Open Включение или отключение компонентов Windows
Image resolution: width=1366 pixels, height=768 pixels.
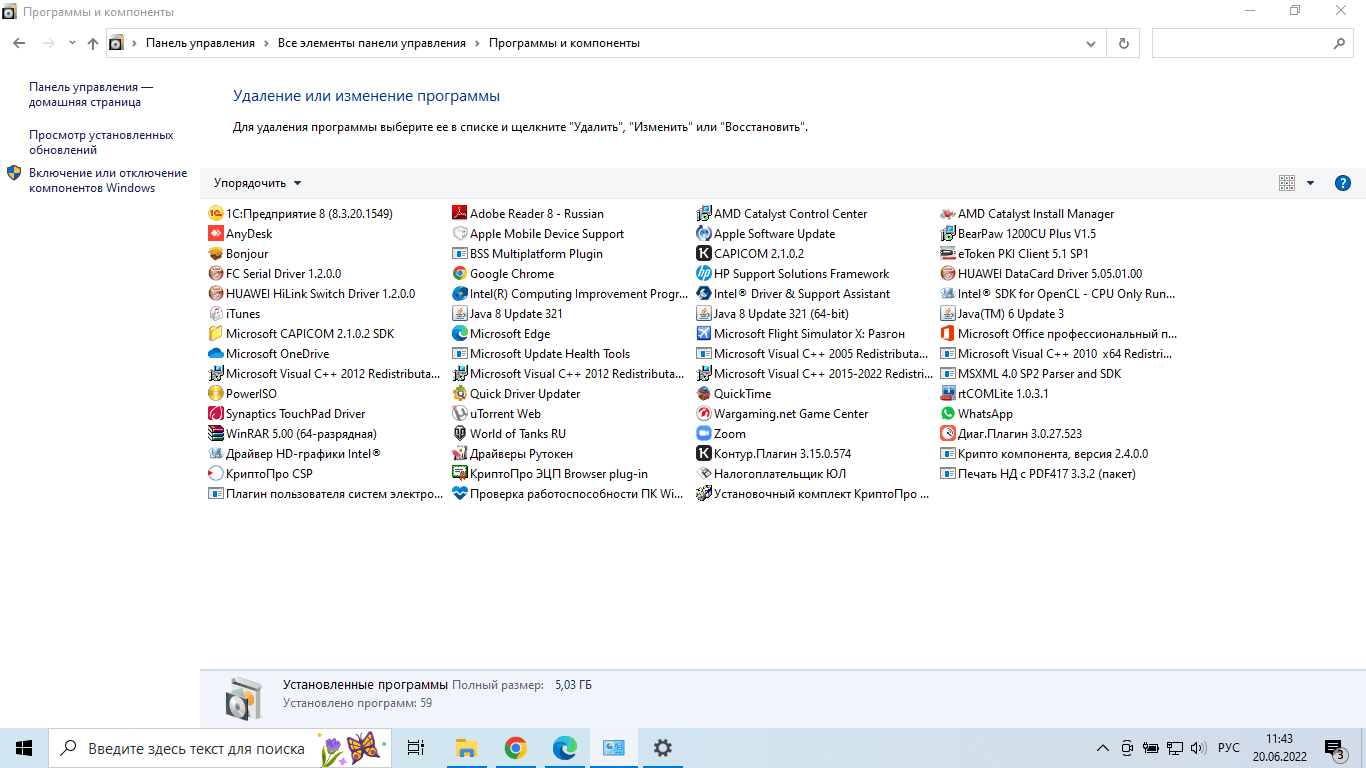108,180
